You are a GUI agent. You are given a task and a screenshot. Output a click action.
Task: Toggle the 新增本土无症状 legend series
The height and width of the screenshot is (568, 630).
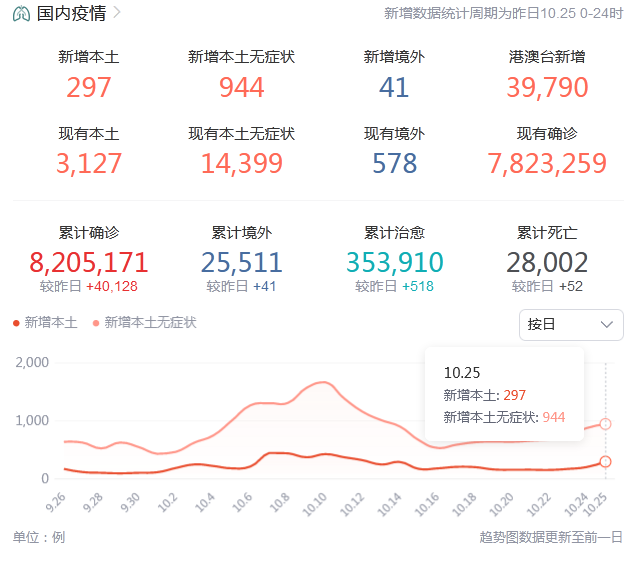point(145,322)
